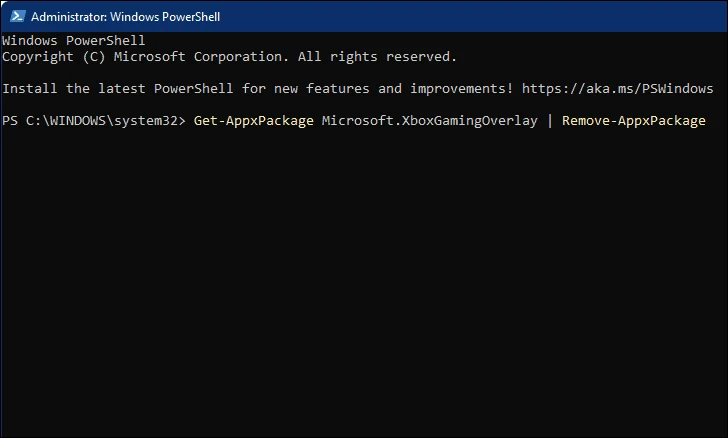Screen dimensions: 728x438
Task: Click the Microsoft.XboxGamingOverlay argument
Action: (x=429, y=121)
